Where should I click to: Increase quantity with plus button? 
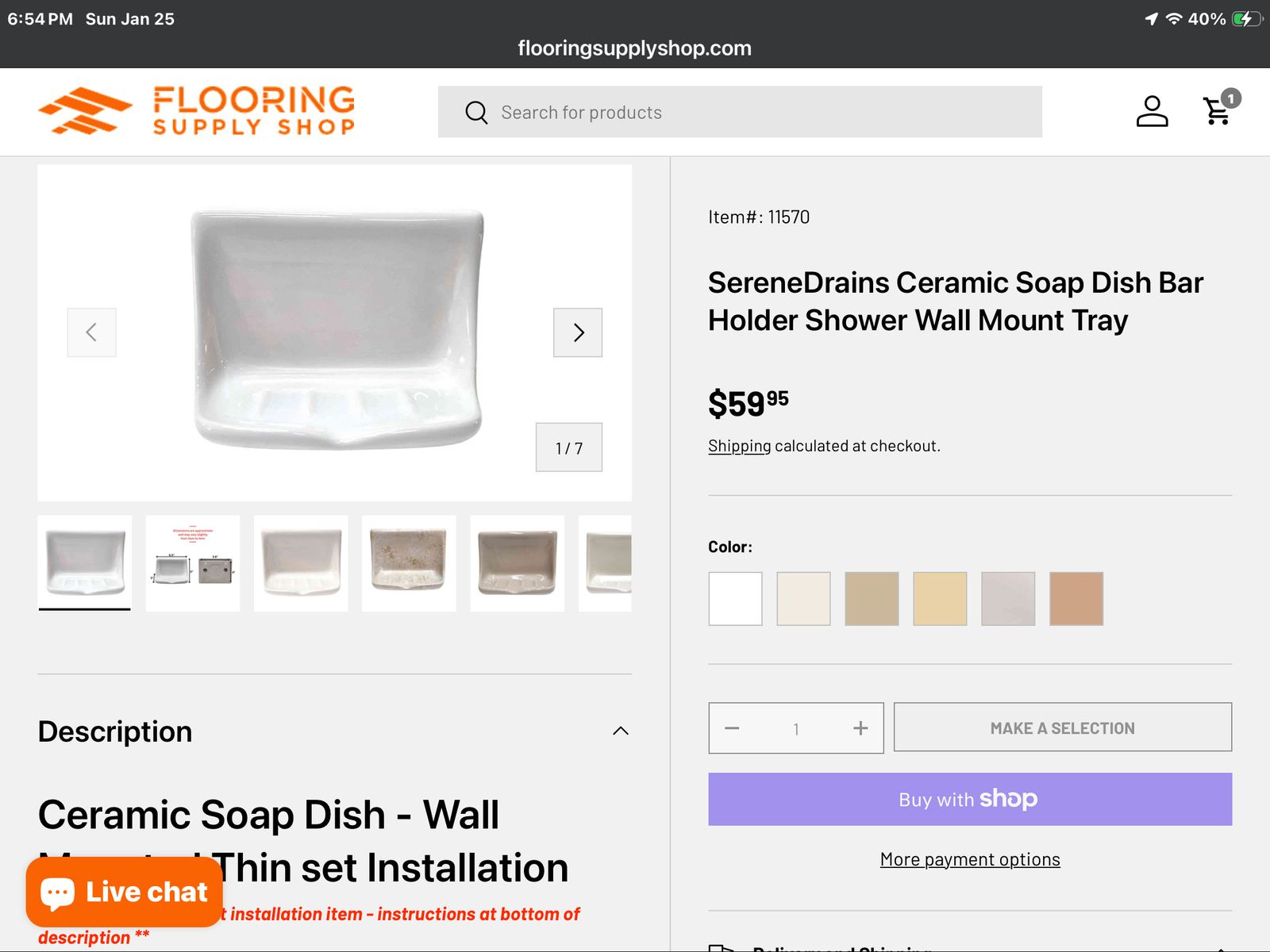coord(860,728)
